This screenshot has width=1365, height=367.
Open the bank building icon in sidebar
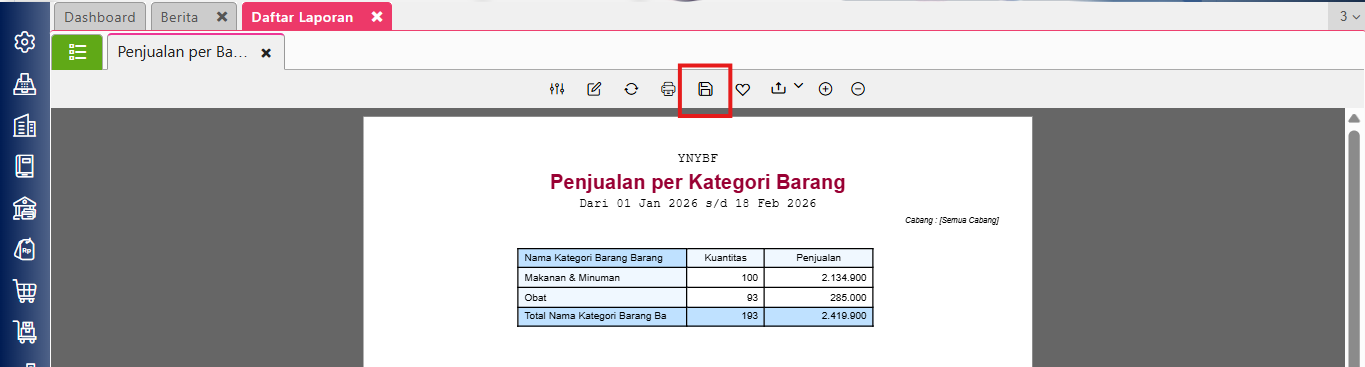25,208
